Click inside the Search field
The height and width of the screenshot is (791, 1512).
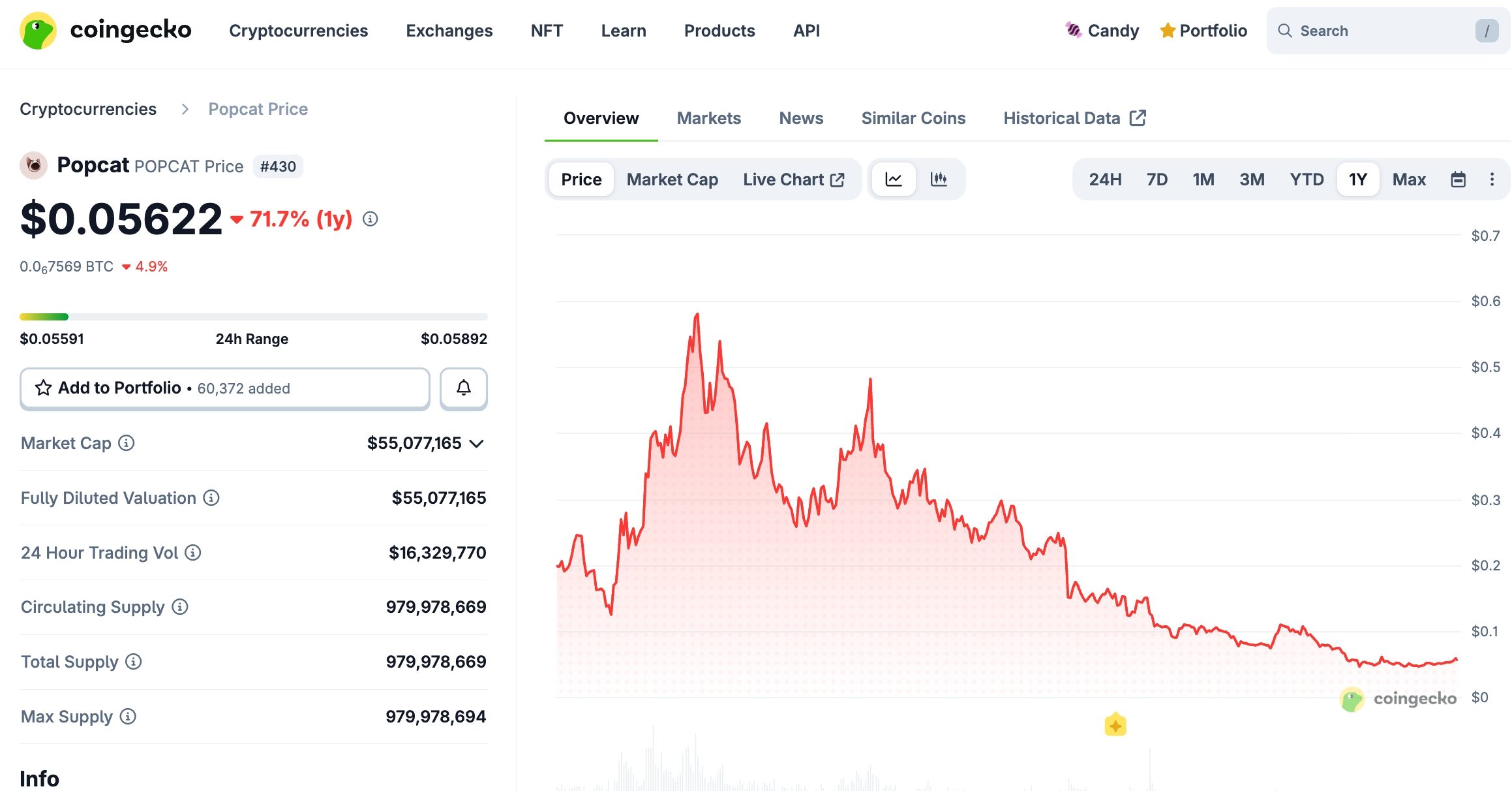coord(1370,30)
